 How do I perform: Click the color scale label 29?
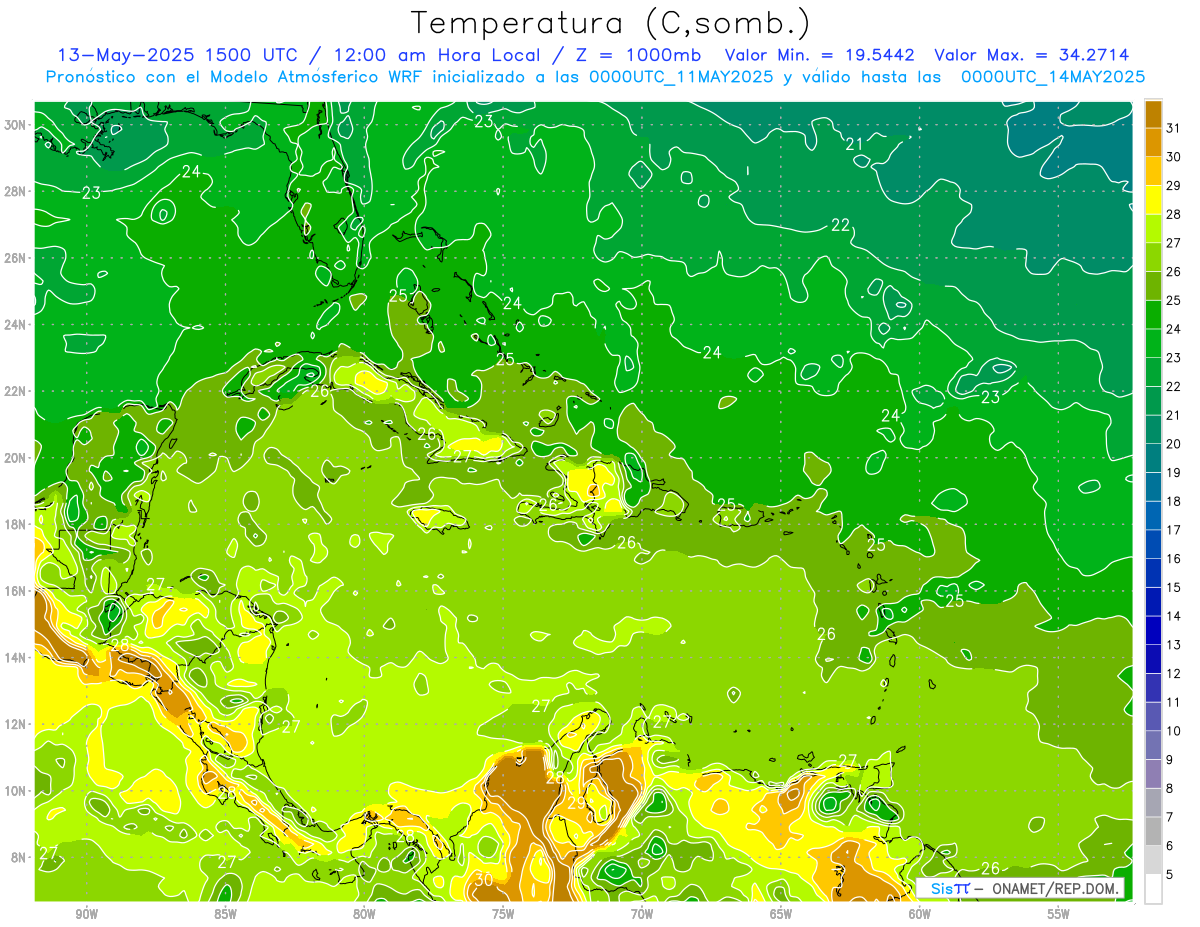1174,185
